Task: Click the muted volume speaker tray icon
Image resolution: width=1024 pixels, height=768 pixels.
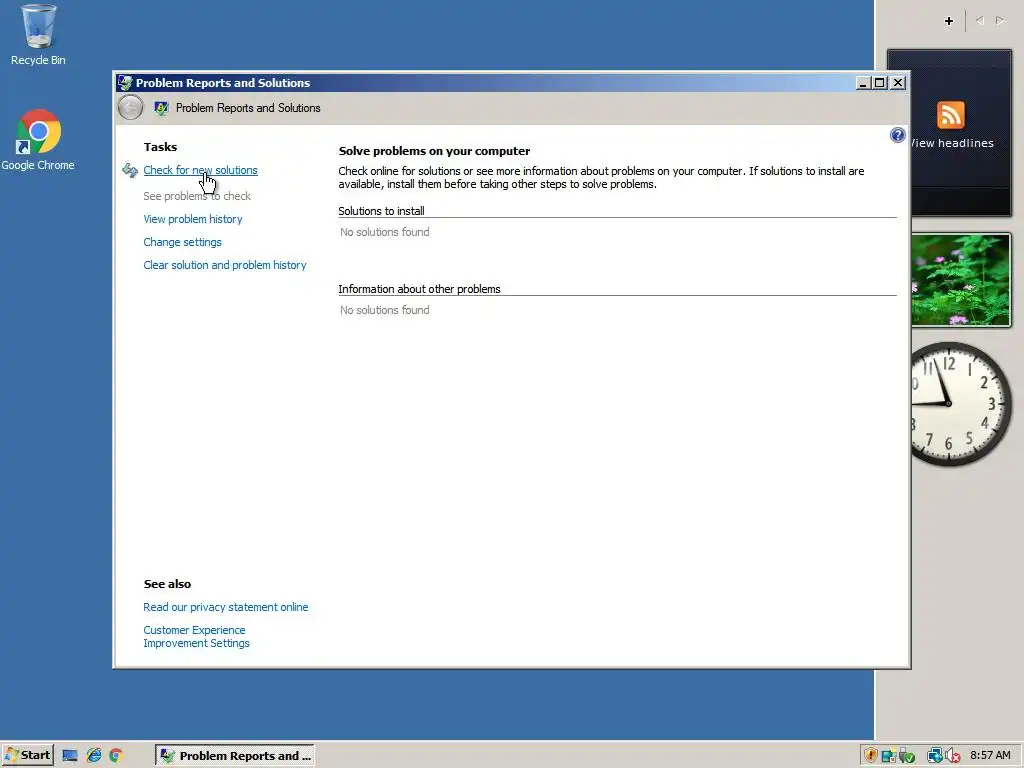Action: (x=953, y=756)
